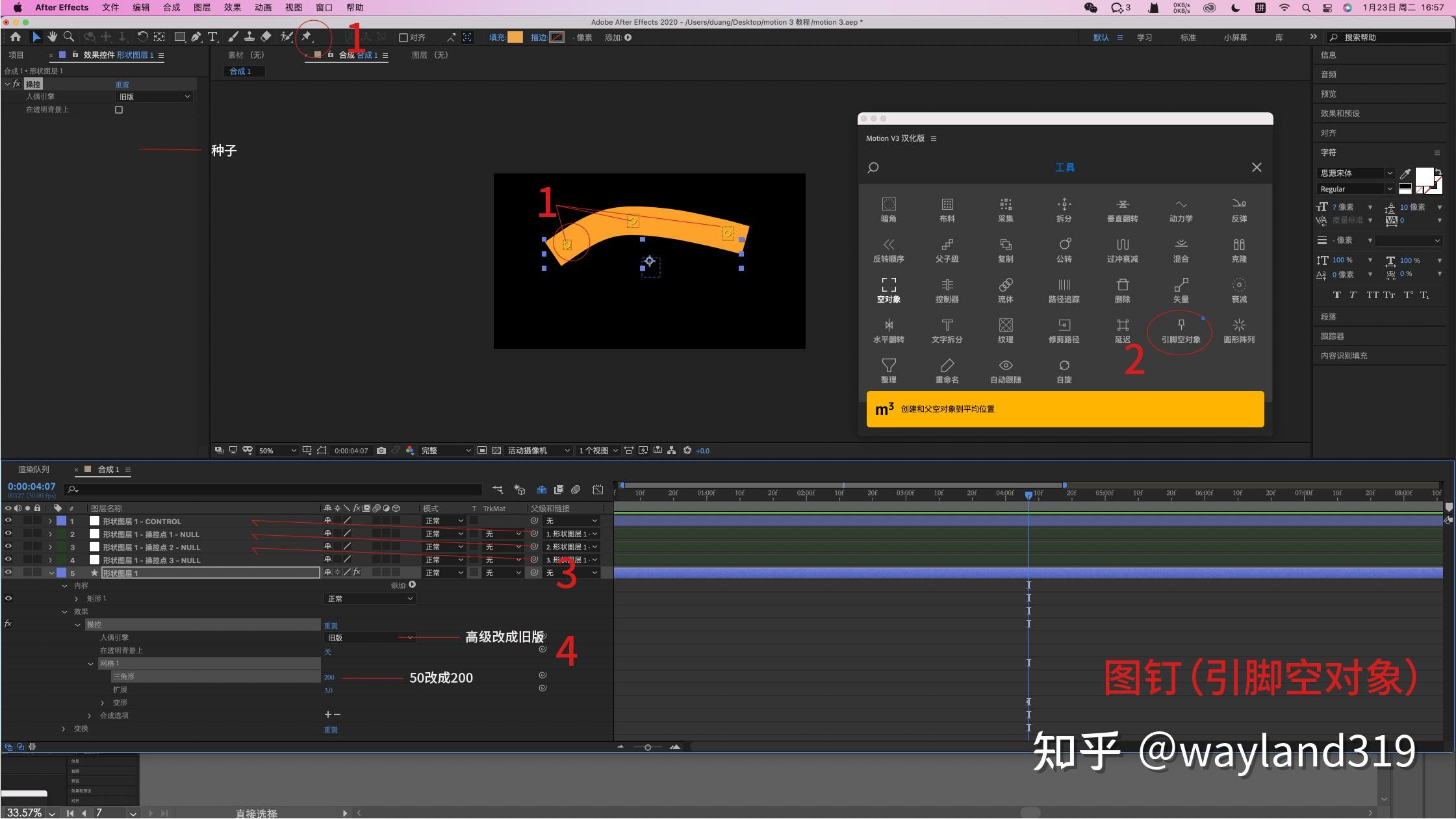Open the 活动摄像机 view dropdown
1456x819 pixels.
(x=539, y=450)
